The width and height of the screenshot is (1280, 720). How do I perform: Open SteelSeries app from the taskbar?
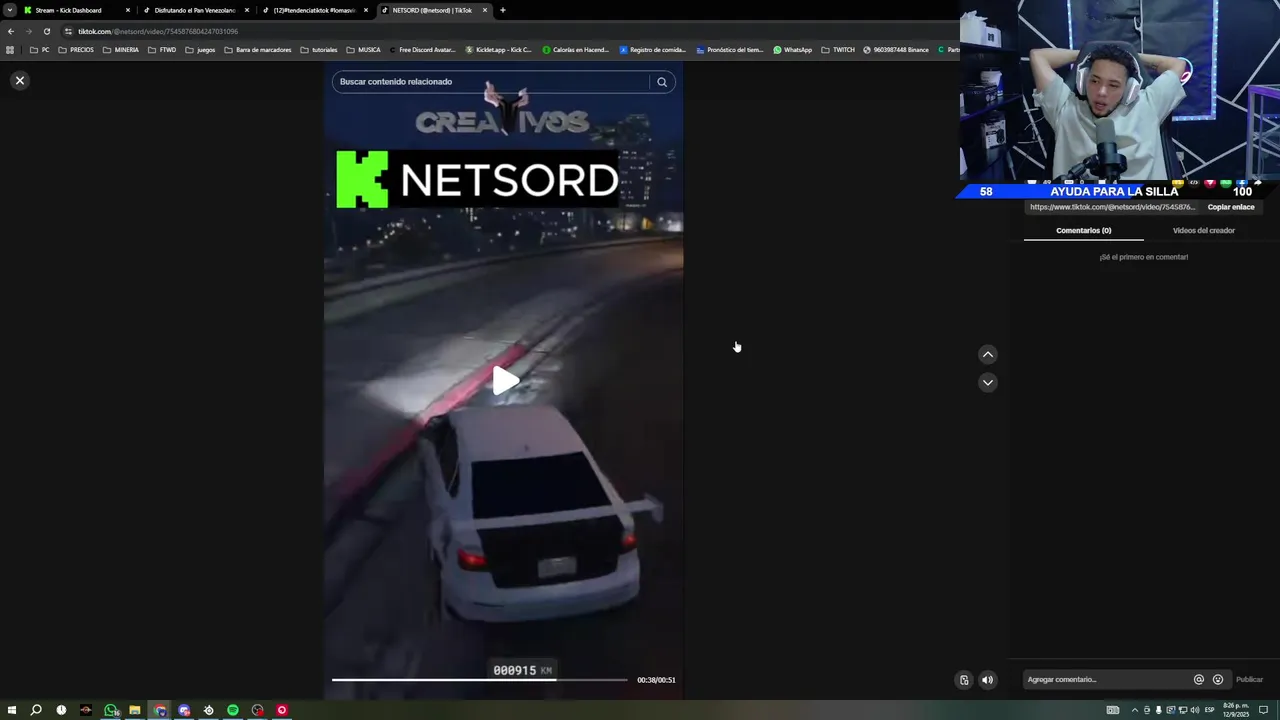[208, 710]
